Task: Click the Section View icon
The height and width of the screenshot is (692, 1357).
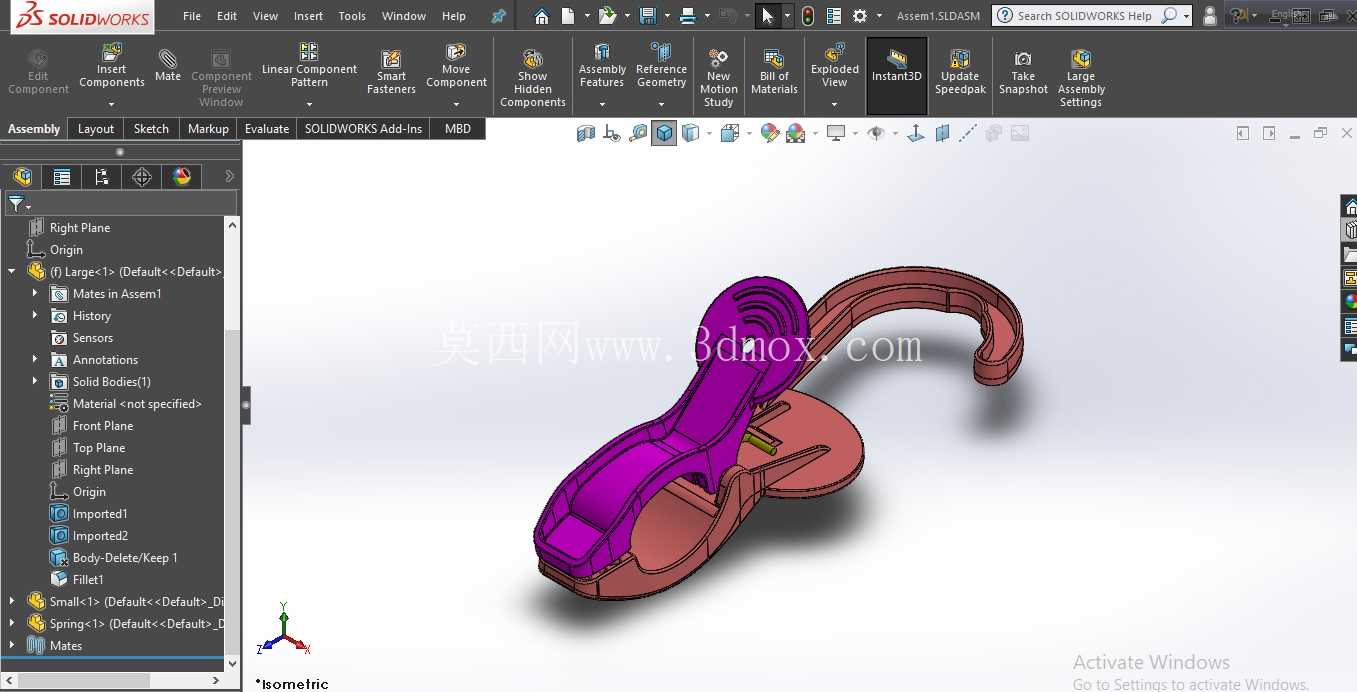Action: 586,133
